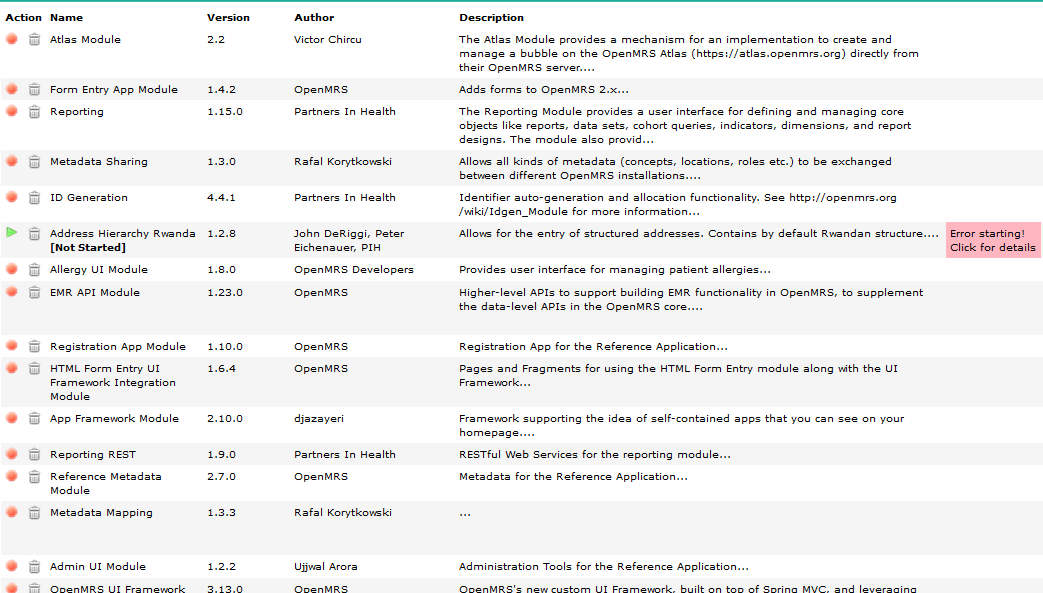Image resolution: width=1043 pixels, height=593 pixels.
Task: Unload the ID Generation module with its trash icon
Action: [x=34, y=197]
